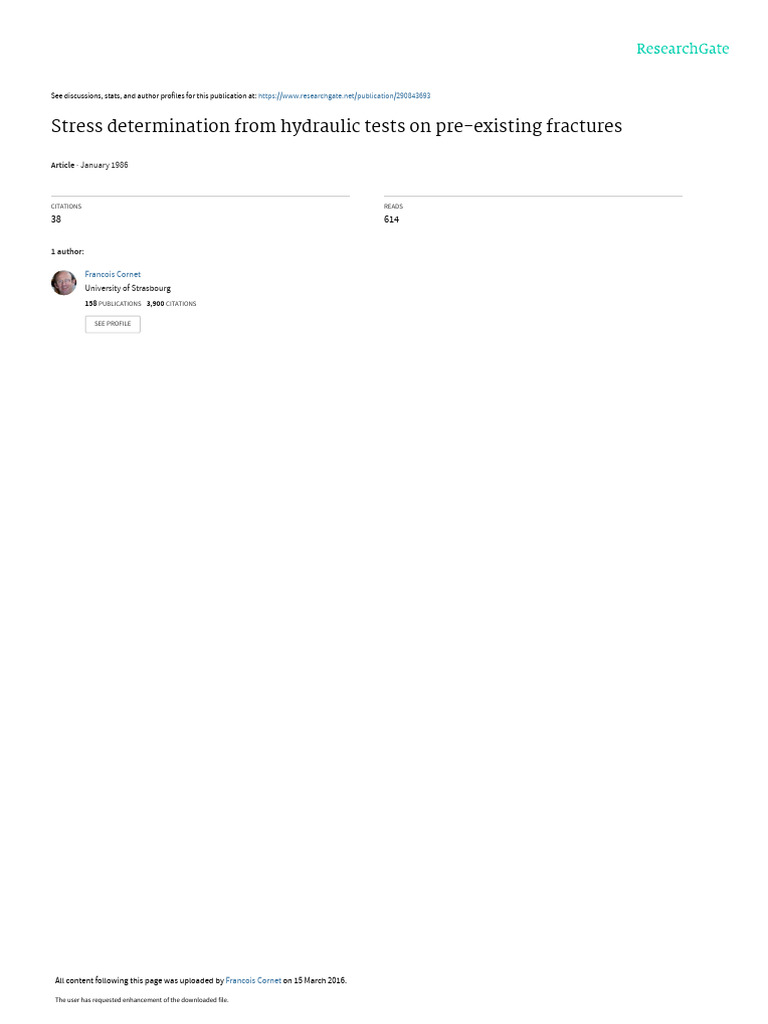Click the ResearchGate logo
Screen dimensions: 768x1024
tap(682, 49)
